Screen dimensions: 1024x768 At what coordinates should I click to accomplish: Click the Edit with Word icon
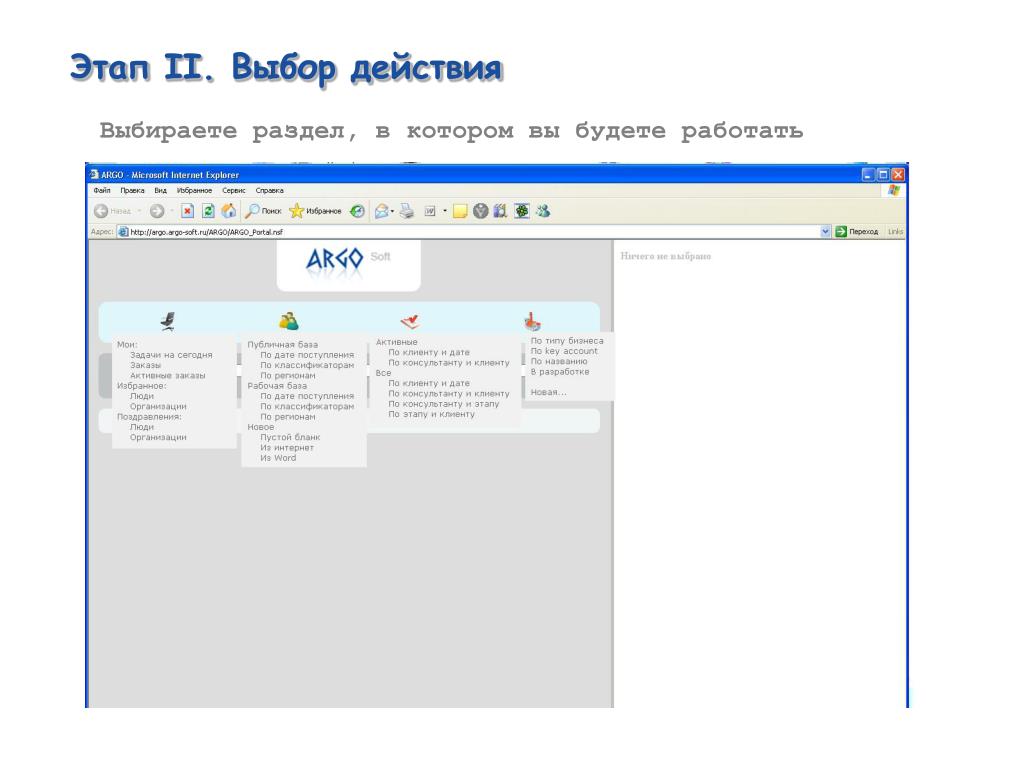click(x=430, y=211)
